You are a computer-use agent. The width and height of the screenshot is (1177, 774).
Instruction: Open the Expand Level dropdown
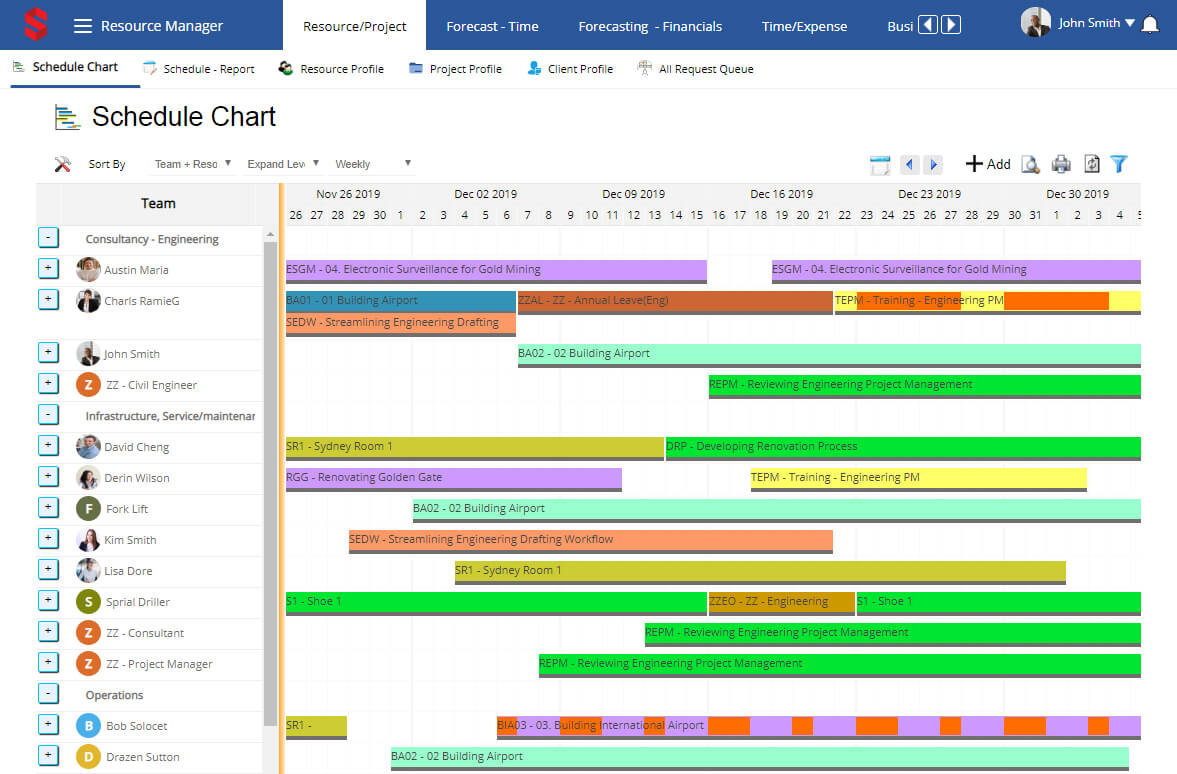coord(283,164)
